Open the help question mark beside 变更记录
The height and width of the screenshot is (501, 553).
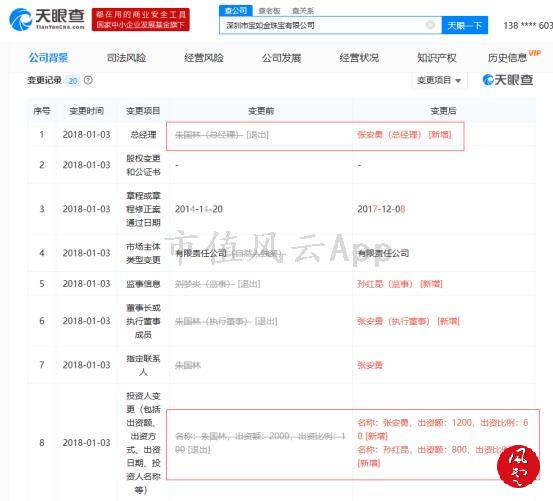point(88,80)
